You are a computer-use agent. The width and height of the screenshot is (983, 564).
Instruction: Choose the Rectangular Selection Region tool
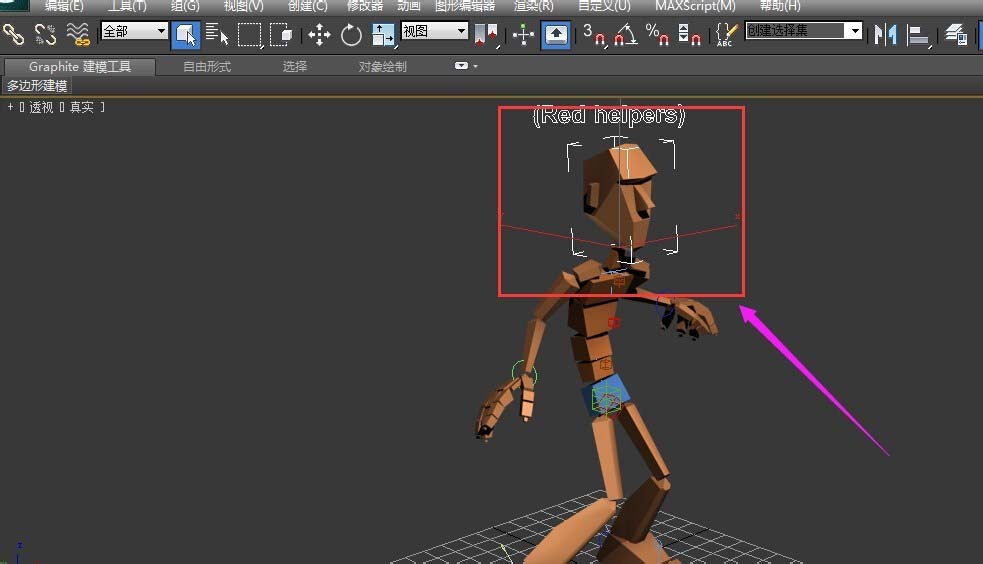pos(250,35)
